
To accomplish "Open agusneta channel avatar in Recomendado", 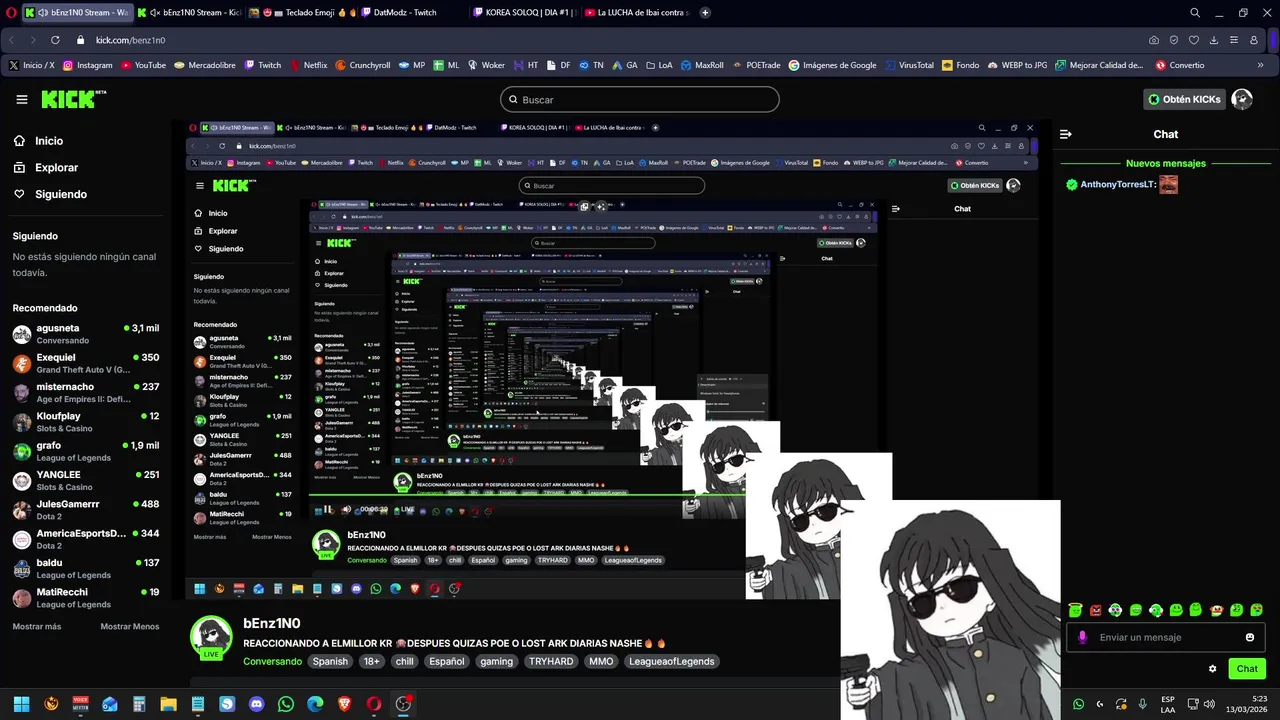I will [22, 334].
